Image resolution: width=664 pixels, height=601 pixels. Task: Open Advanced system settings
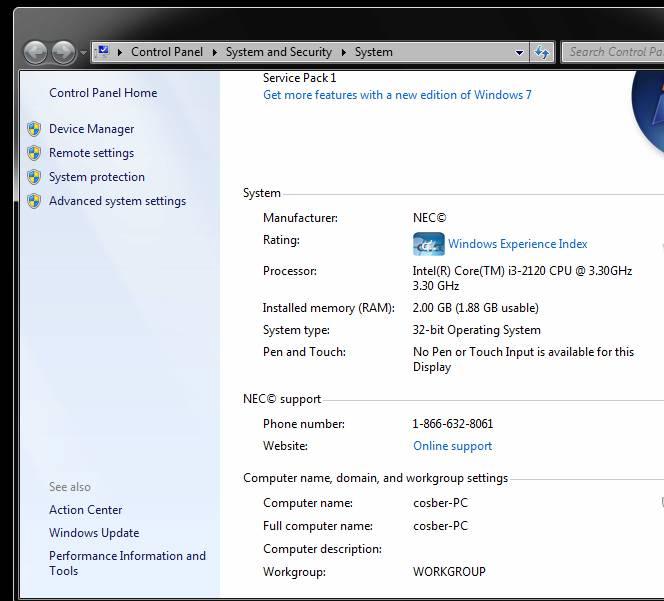point(117,201)
